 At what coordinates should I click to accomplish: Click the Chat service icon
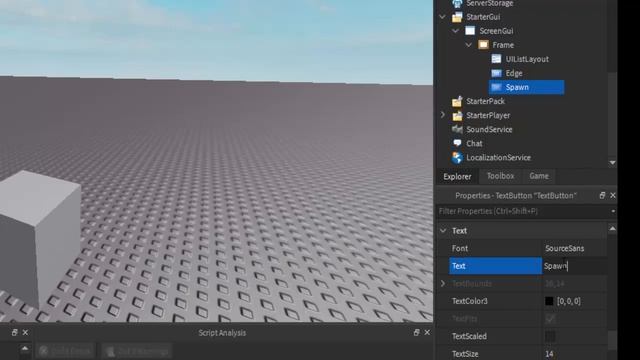coord(457,143)
